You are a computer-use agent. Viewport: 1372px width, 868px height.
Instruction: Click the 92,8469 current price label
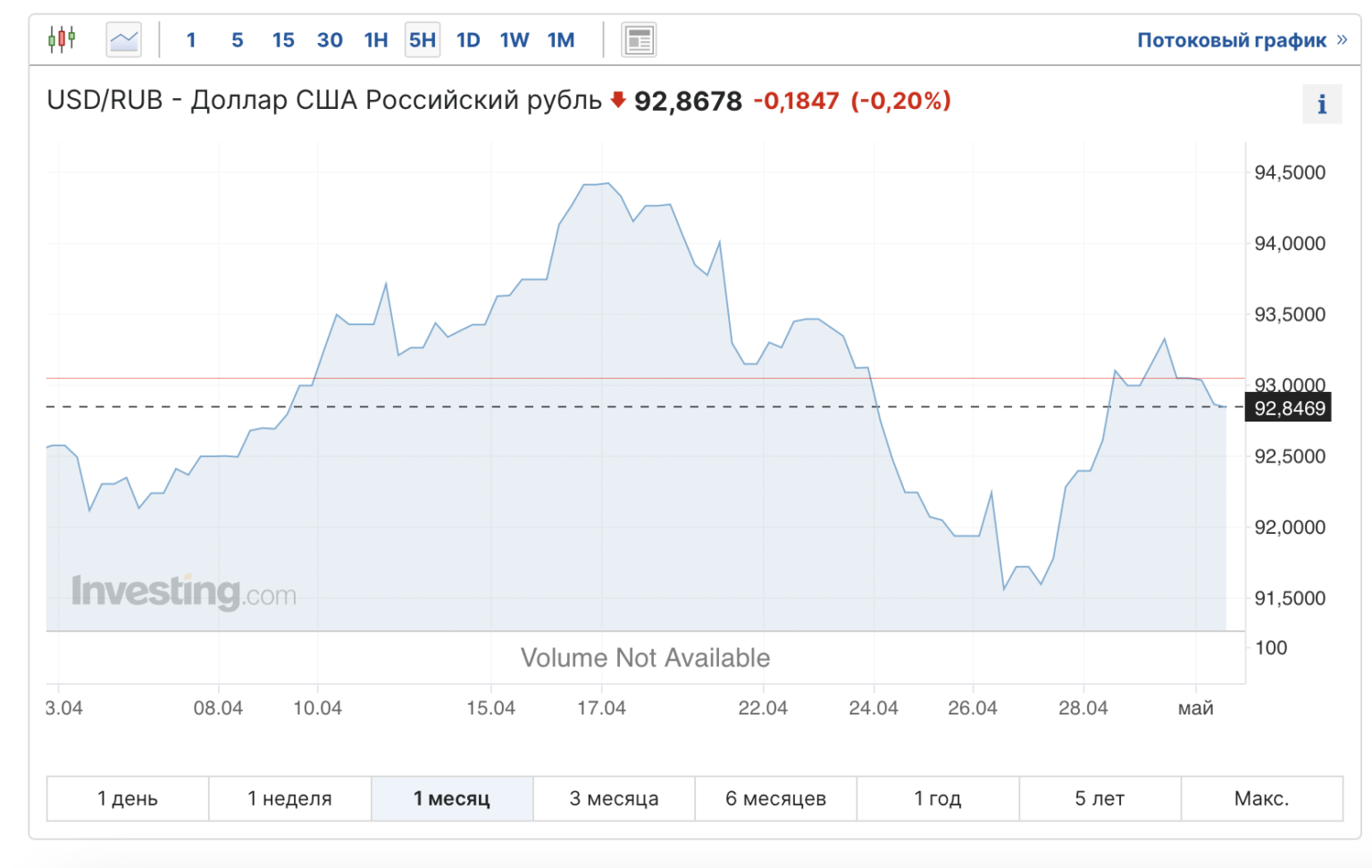(1289, 409)
